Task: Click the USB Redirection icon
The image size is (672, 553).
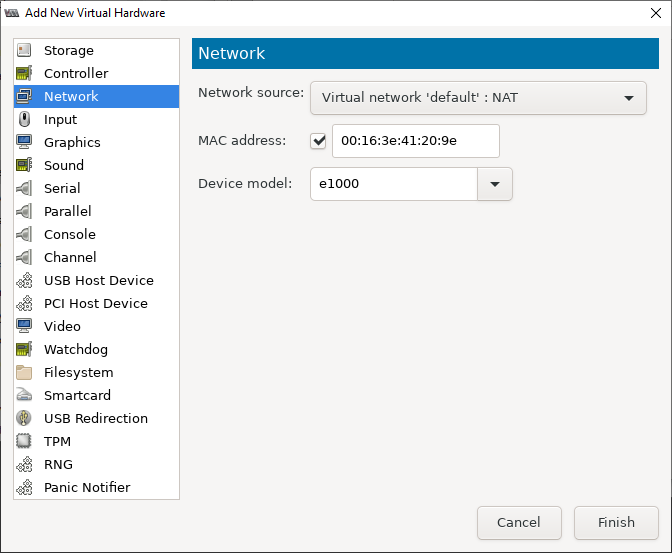Action: [x=25, y=418]
